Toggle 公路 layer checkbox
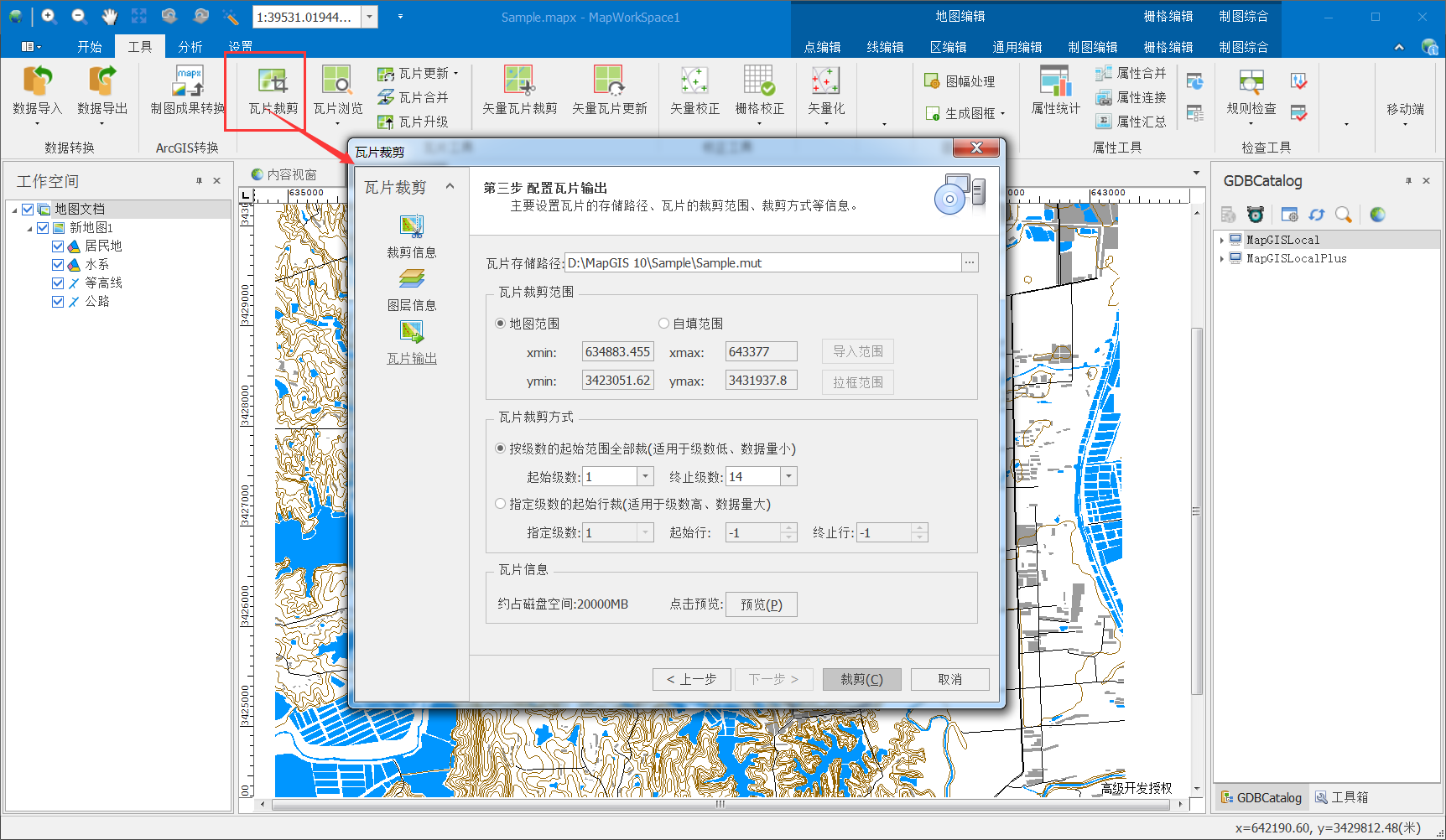 58,301
